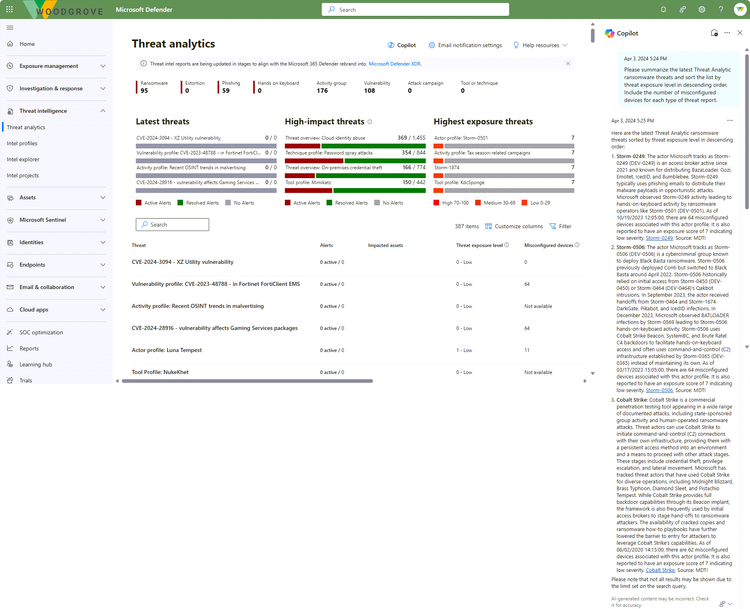This screenshot has height=609, width=750.
Task: Click the top Search box in header
Action: (415, 10)
